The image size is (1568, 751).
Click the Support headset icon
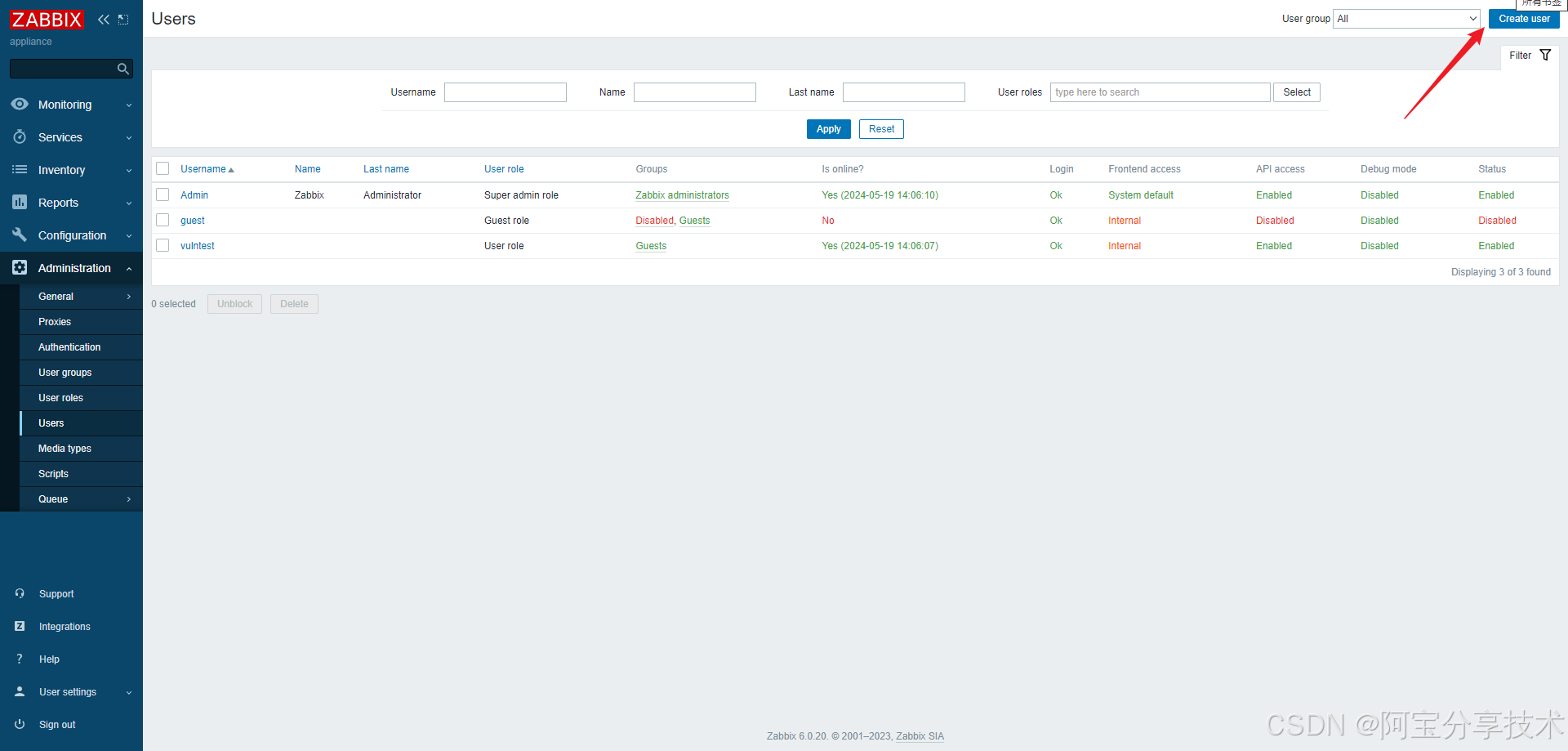(x=20, y=593)
